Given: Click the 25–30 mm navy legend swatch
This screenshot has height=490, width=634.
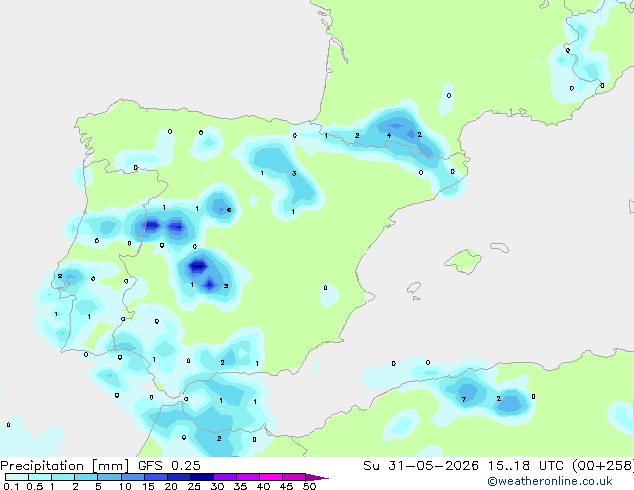Looking at the screenshot, I should [201, 477].
